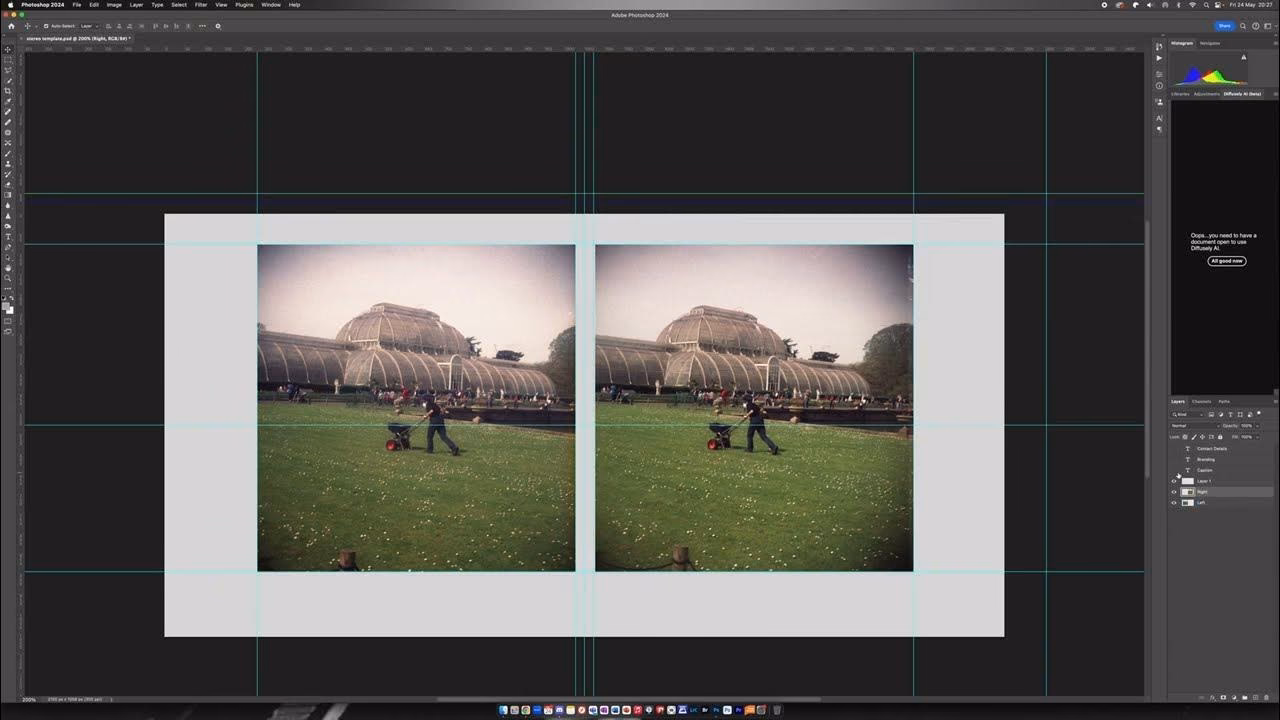The height and width of the screenshot is (720, 1280).
Task: Click the All good now button
Action: pos(1226,261)
